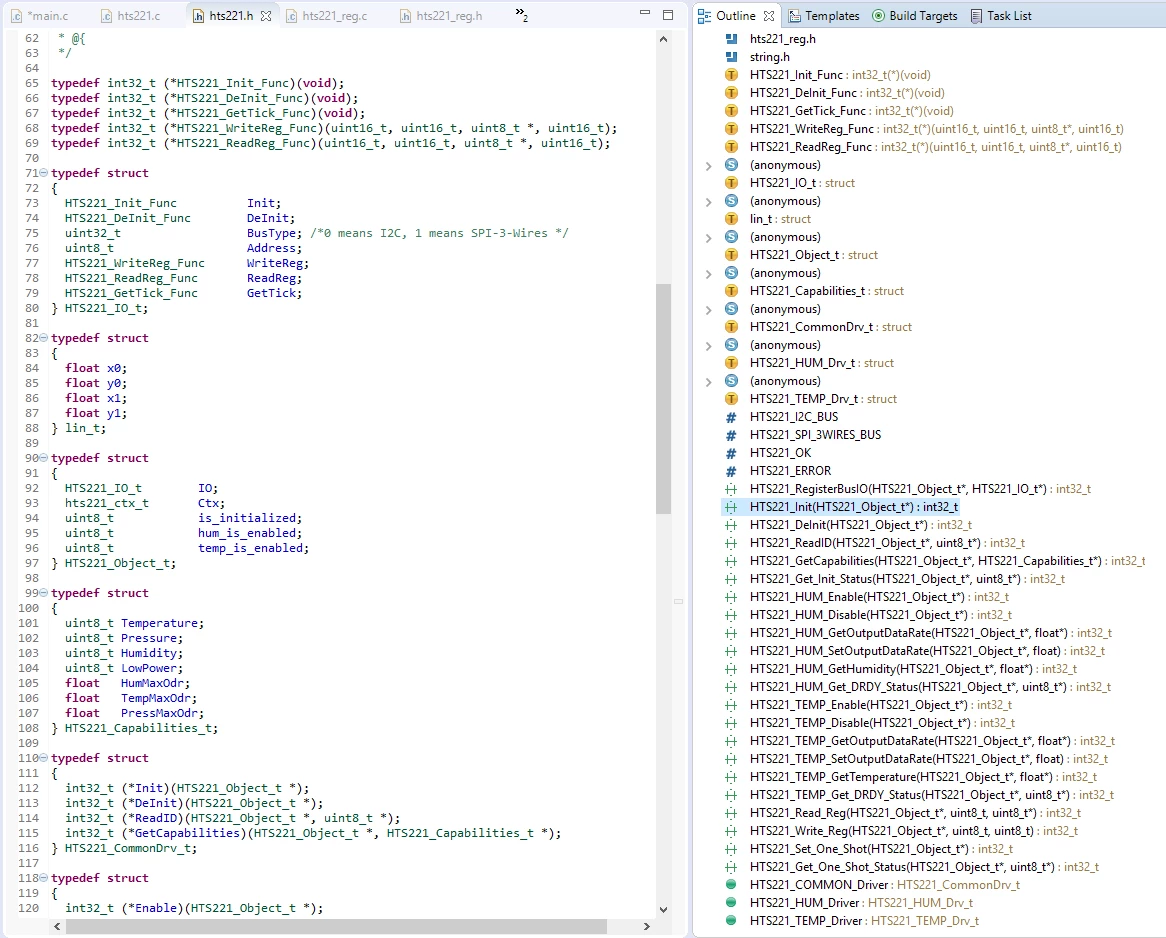1166x938 pixels.
Task: Click the Outline view icon
Action: click(x=704, y=16)
